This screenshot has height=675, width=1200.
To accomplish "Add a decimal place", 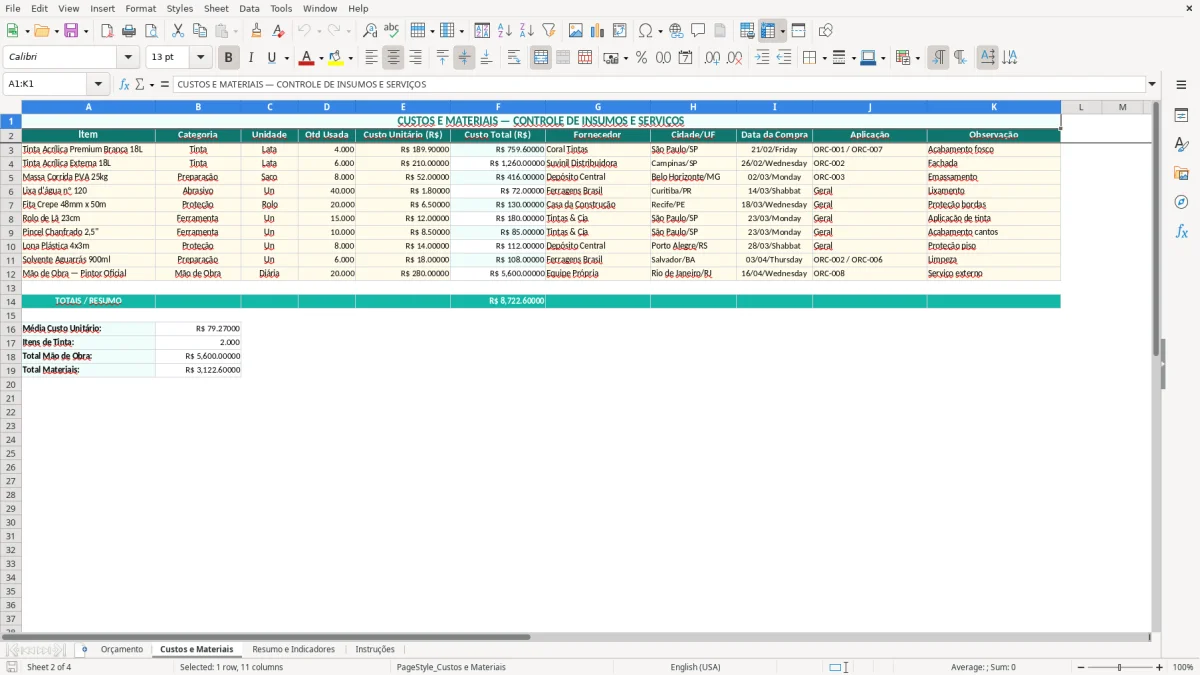I will coord(712,58).
